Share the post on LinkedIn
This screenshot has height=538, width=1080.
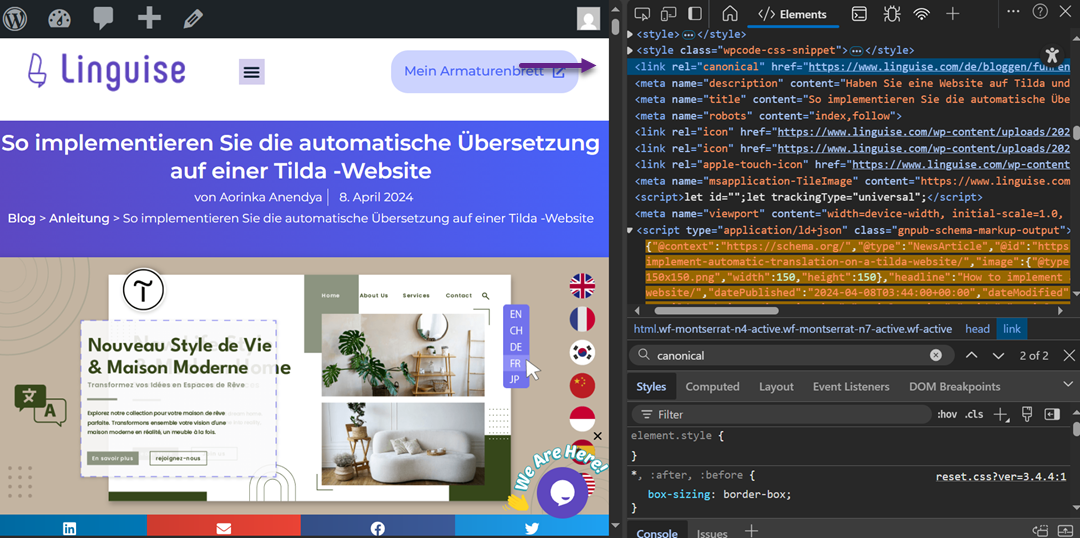[70, 528]
